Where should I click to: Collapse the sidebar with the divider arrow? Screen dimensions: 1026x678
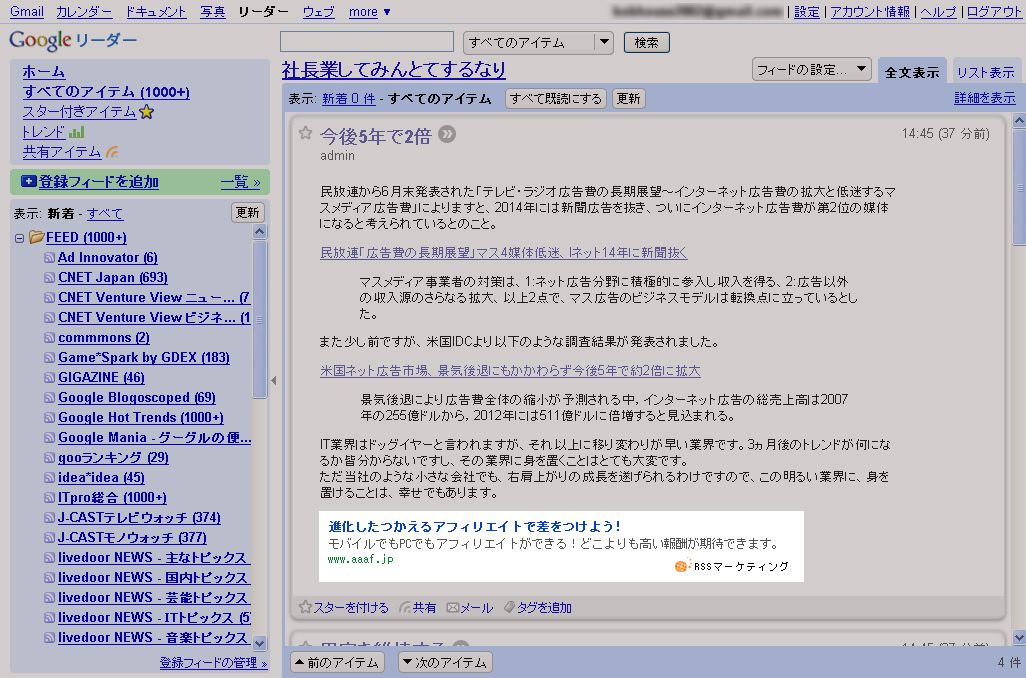pyautogui.click(x=274, y=380)
